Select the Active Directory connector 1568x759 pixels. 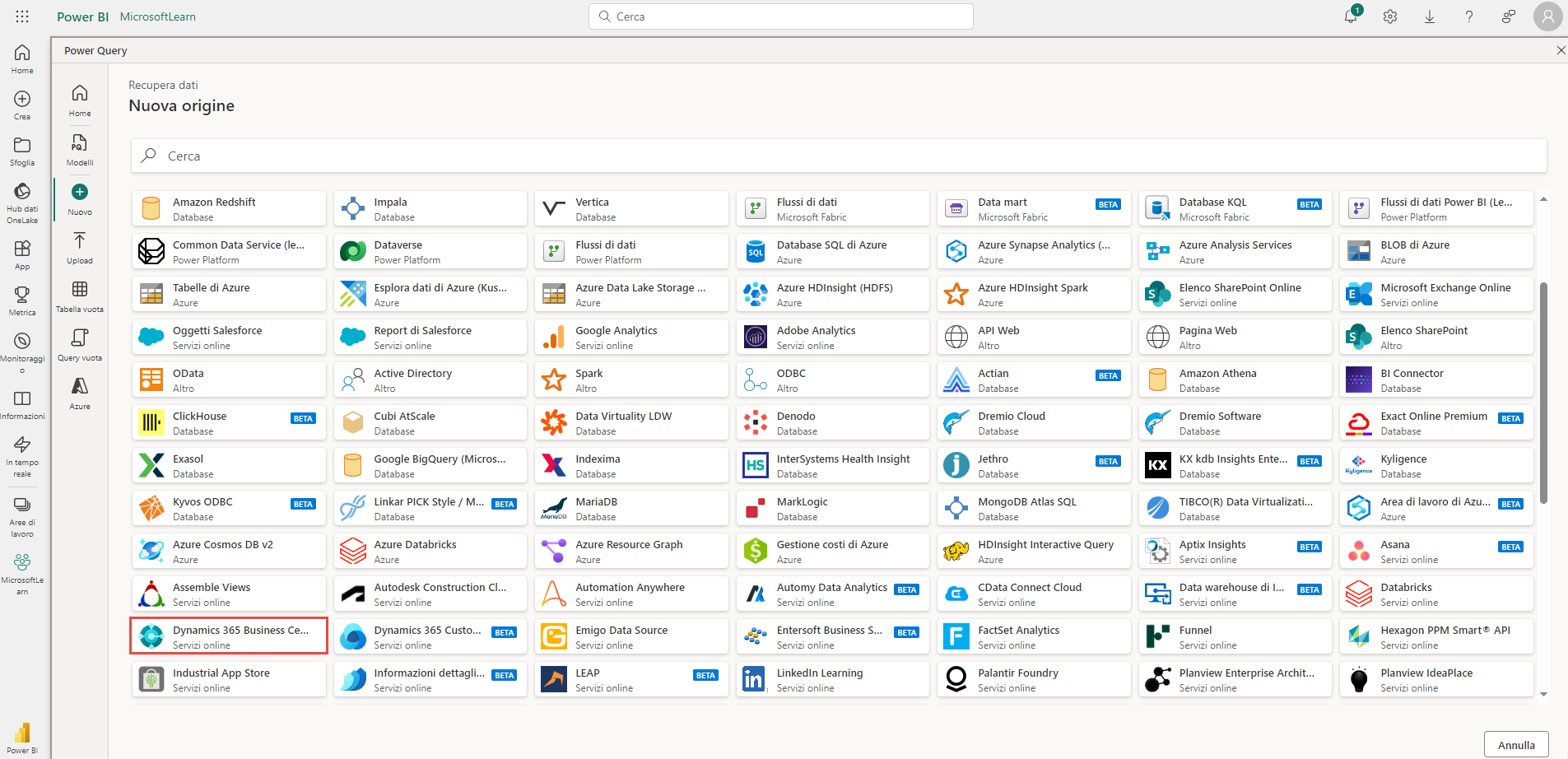coord(430,379)
